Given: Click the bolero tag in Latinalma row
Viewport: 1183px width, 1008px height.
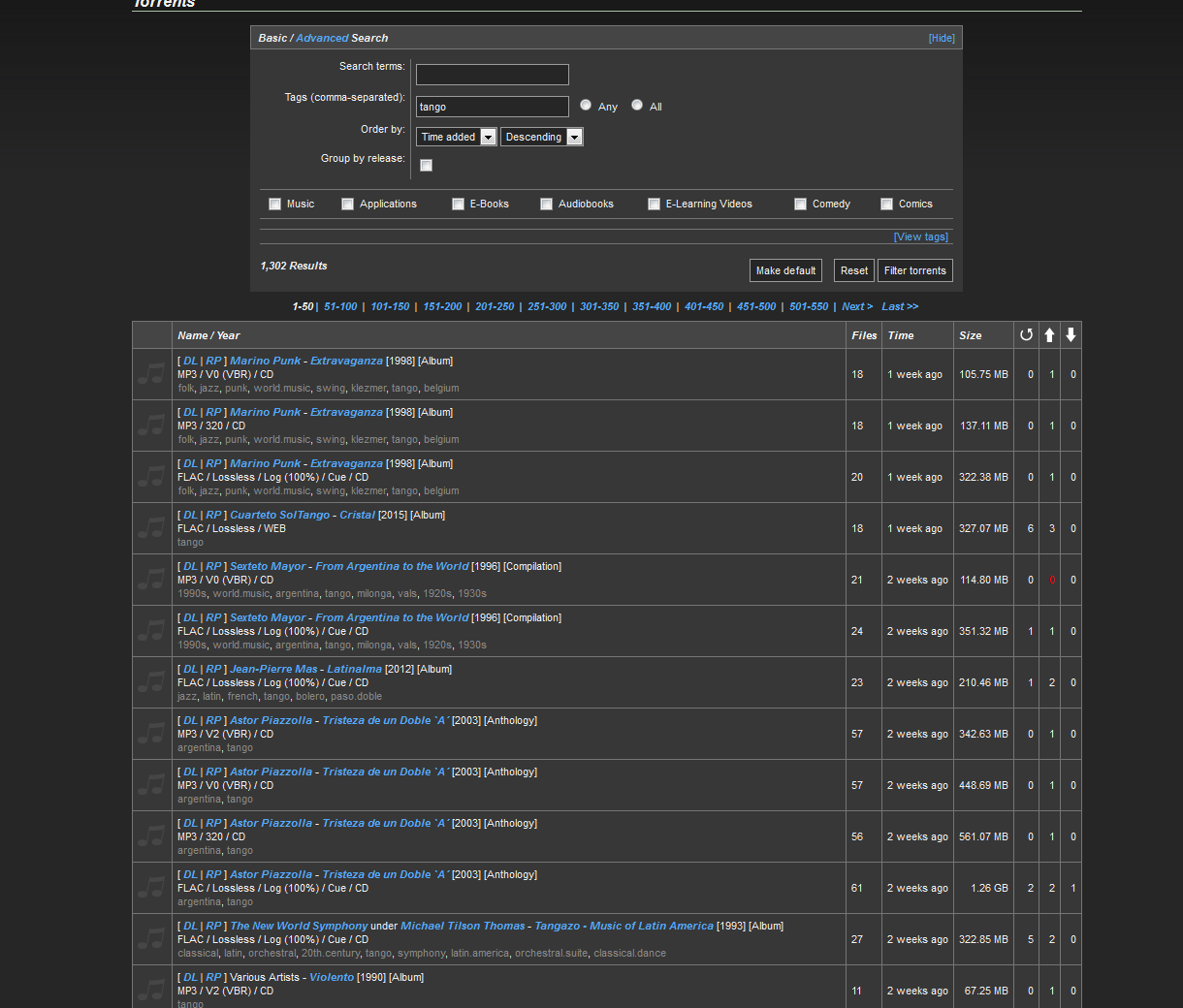Looking at the screenshot, I should pyautogui.click(x=310, y=696).
